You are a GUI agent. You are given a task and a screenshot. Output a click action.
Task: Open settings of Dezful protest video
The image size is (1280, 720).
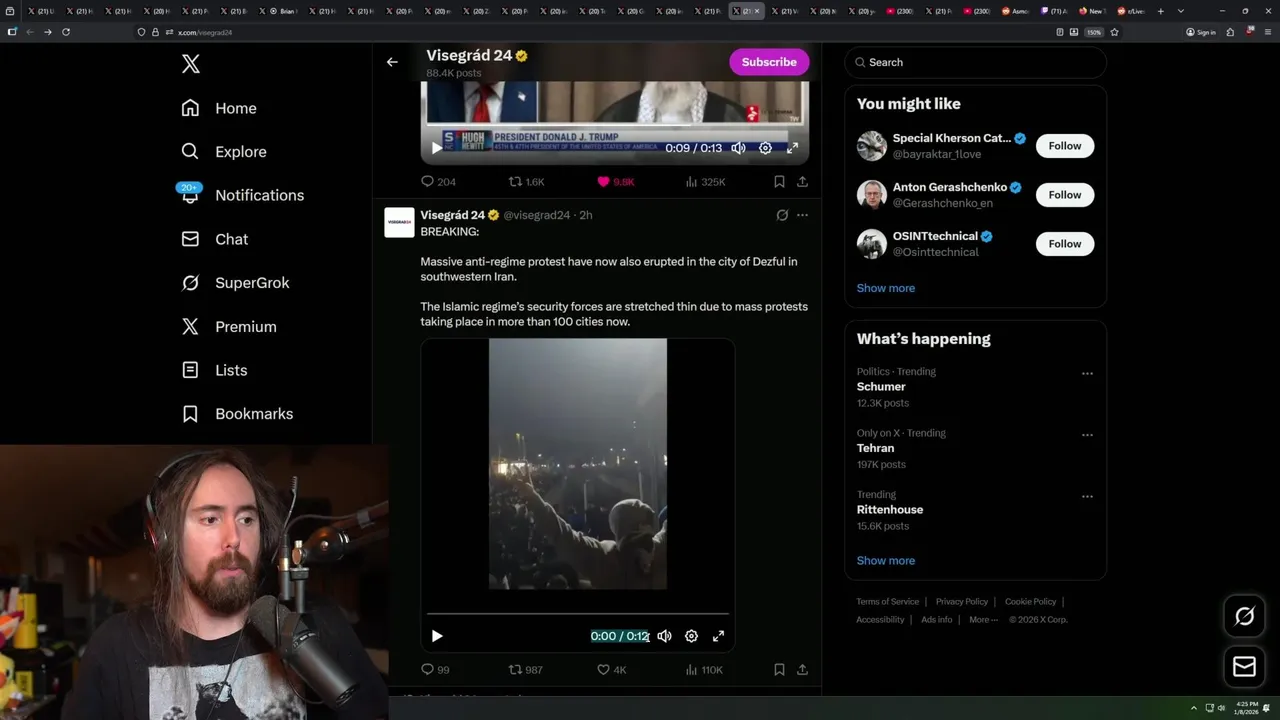tap(691, 636)
